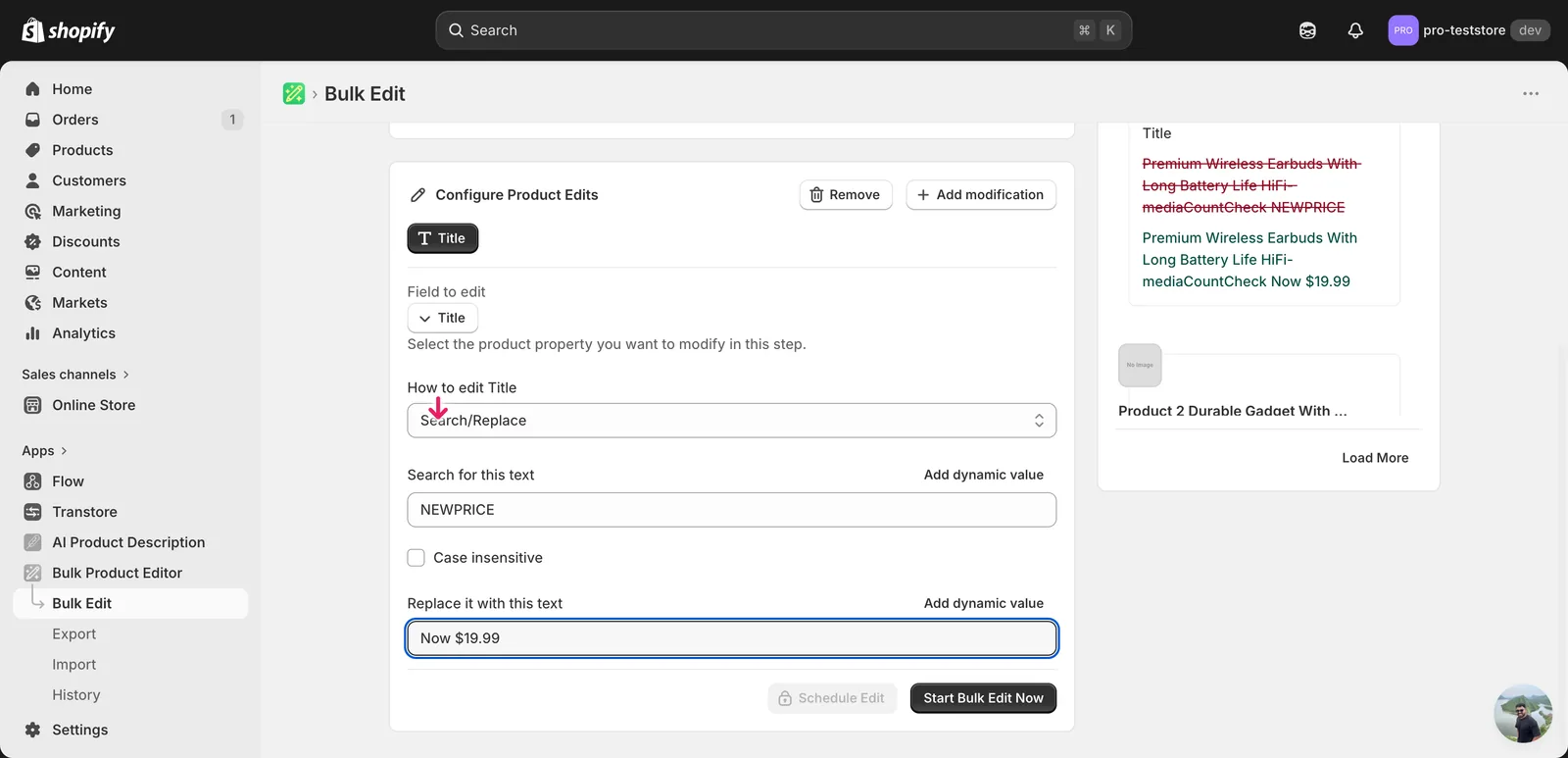Viewport: 1568px width, 758px height.
Task: Open the Import page
Action: point(73,665)
